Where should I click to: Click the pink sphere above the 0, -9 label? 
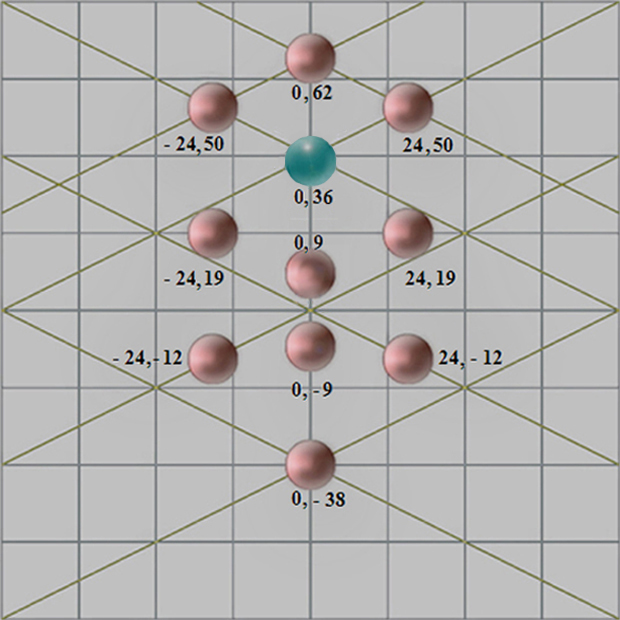tap(310, 345)
